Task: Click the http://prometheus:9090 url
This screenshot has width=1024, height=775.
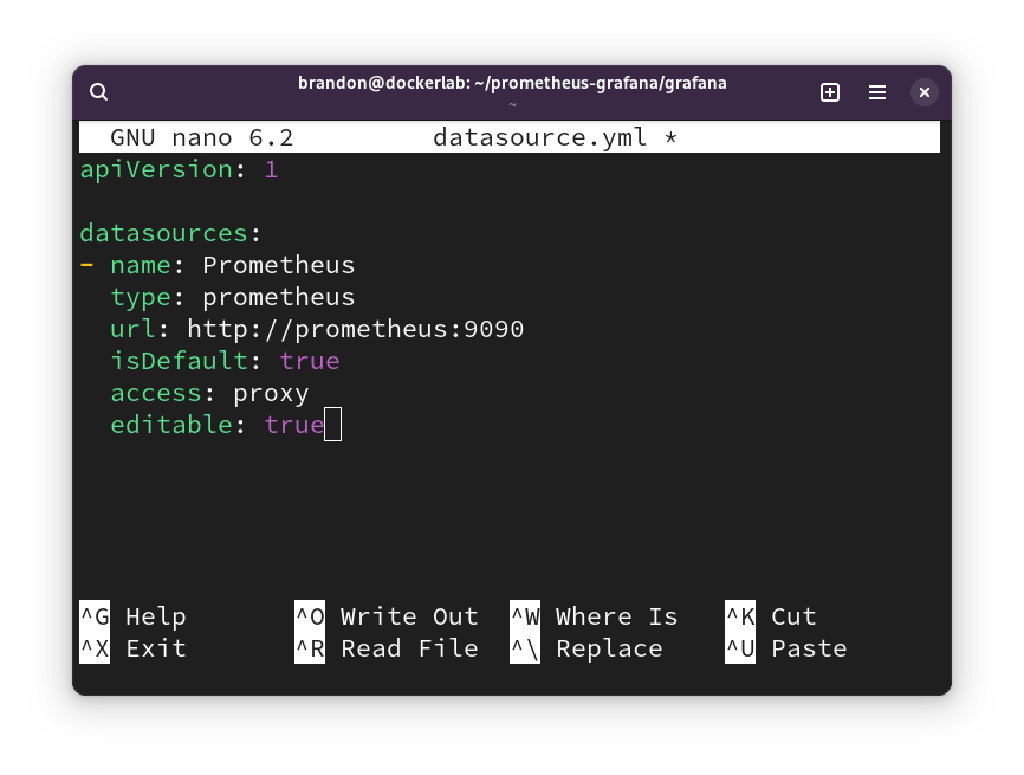Action: [x=355, y=328]
